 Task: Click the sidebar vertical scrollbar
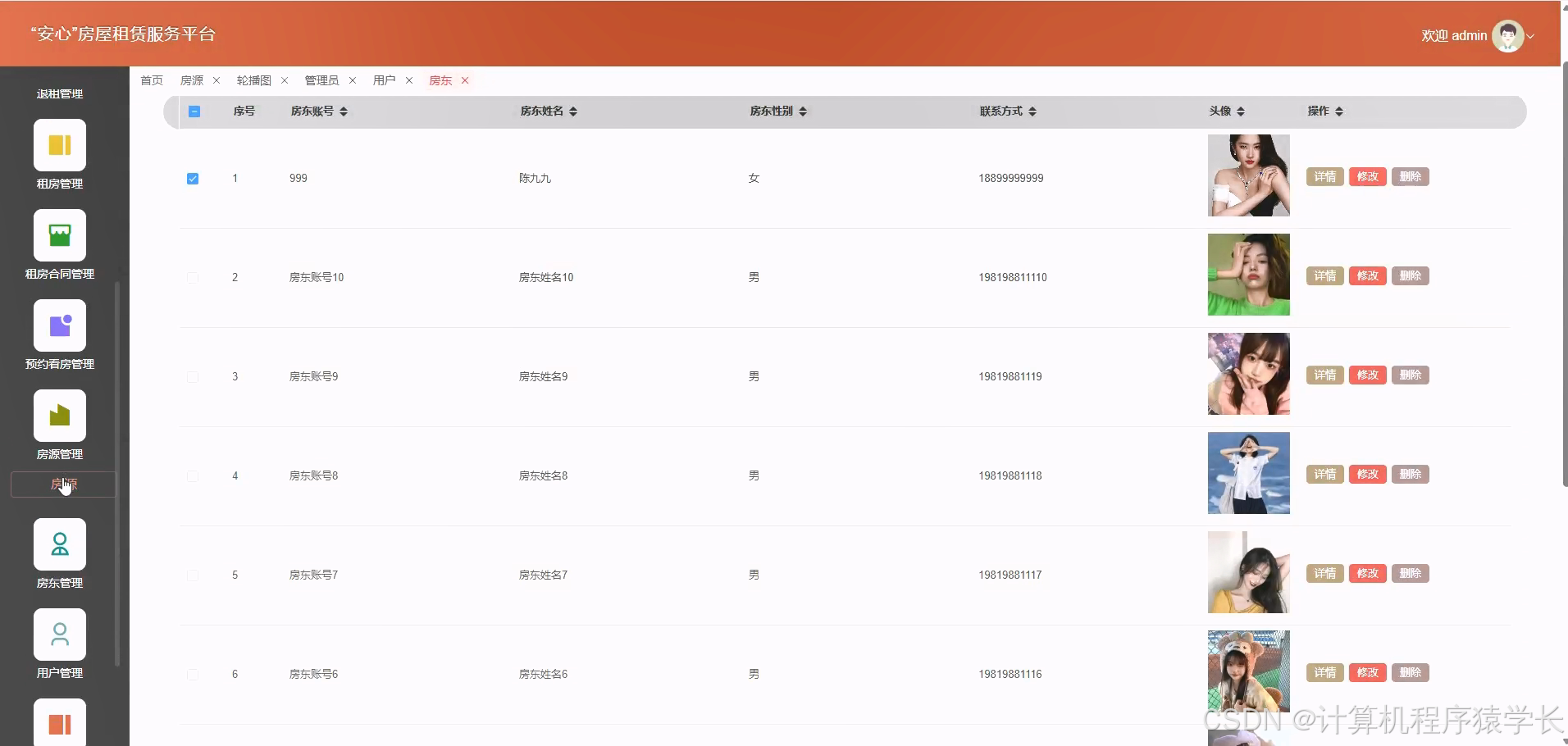(117, 474)
